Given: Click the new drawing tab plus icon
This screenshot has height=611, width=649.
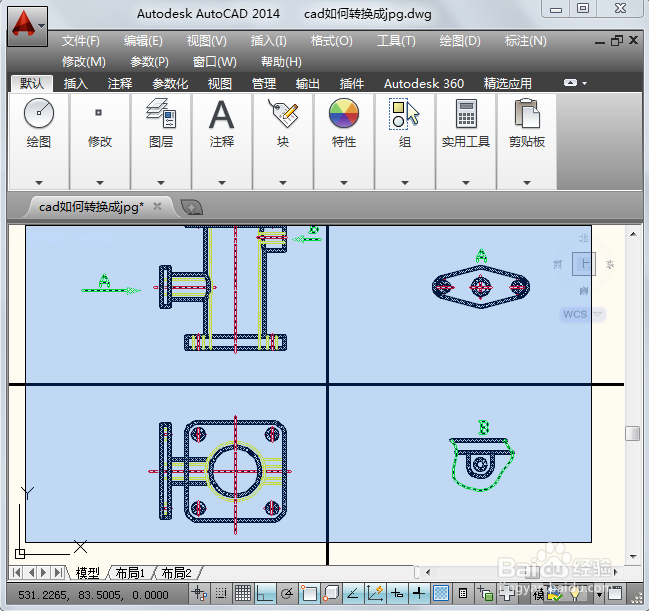Looking at the screenshot, I should coord(191,207).
